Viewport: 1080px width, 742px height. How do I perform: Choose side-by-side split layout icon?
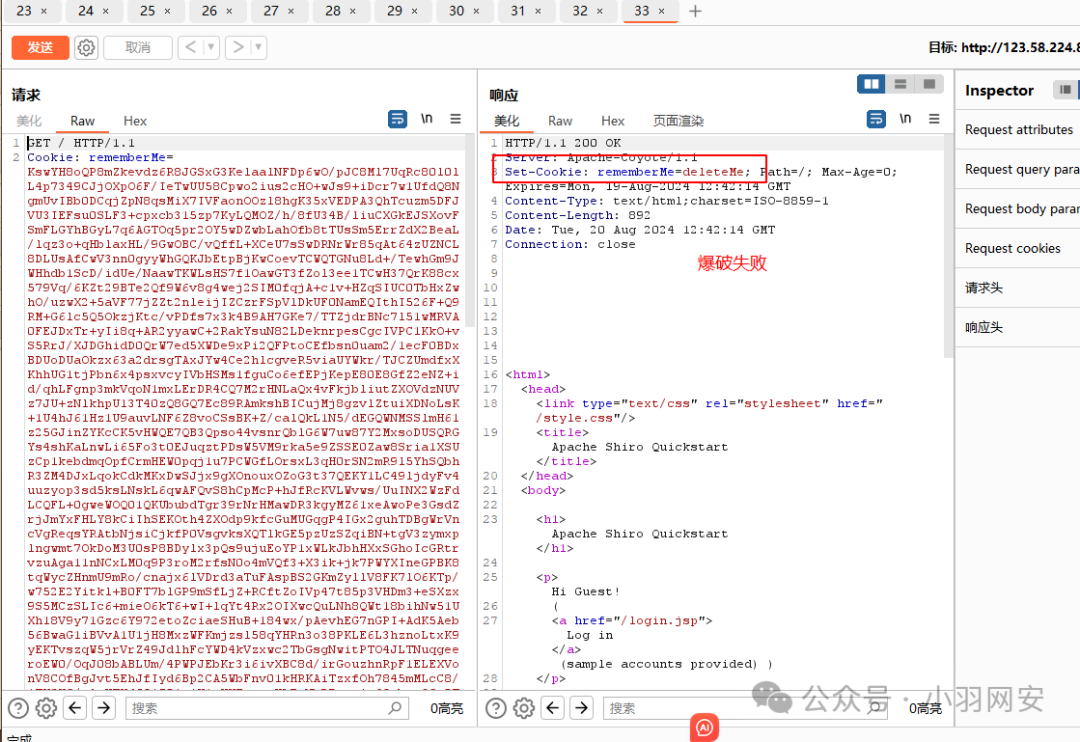(x=871, y=84)
